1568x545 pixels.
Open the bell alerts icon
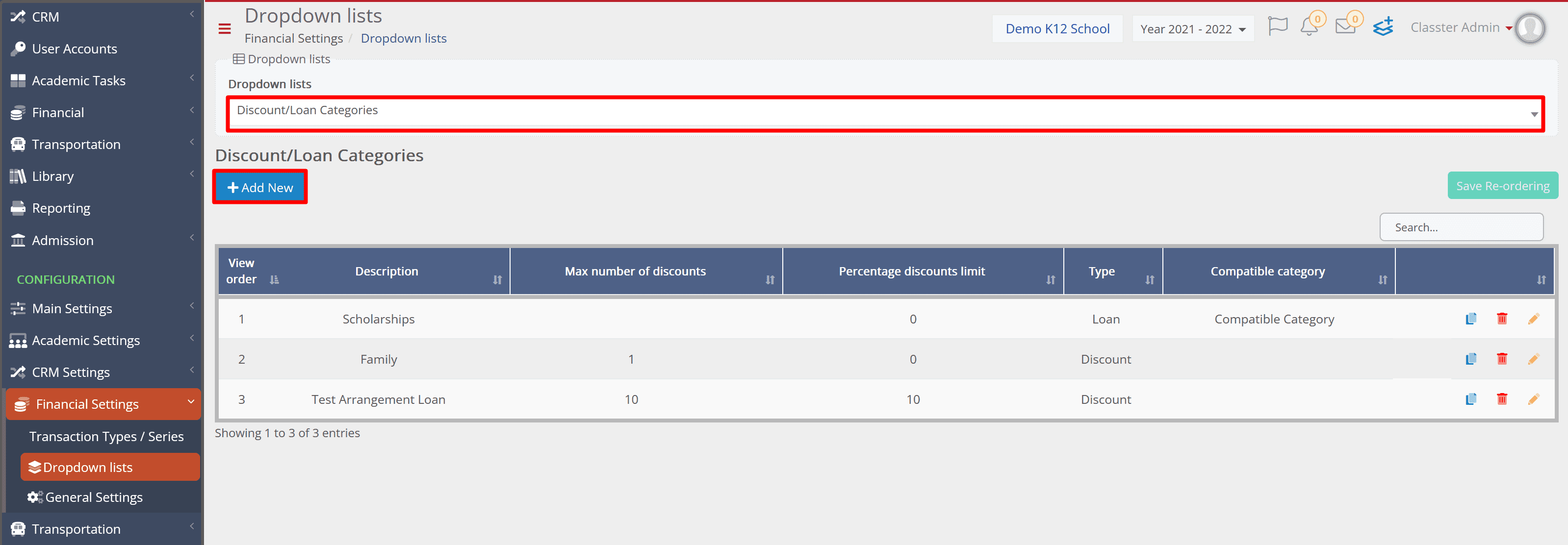pos(1309,27)
